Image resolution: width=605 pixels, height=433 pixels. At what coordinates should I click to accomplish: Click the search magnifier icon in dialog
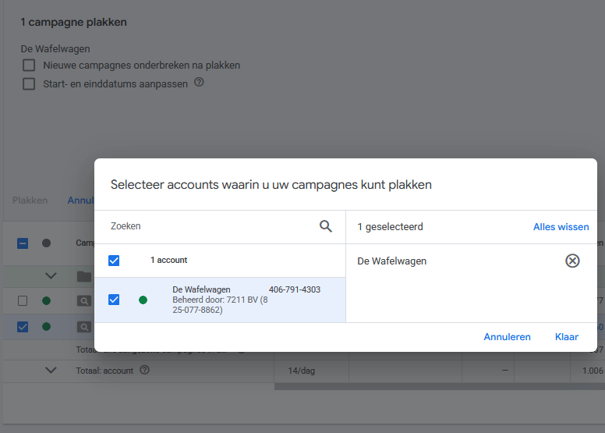[x=326, y=226]
